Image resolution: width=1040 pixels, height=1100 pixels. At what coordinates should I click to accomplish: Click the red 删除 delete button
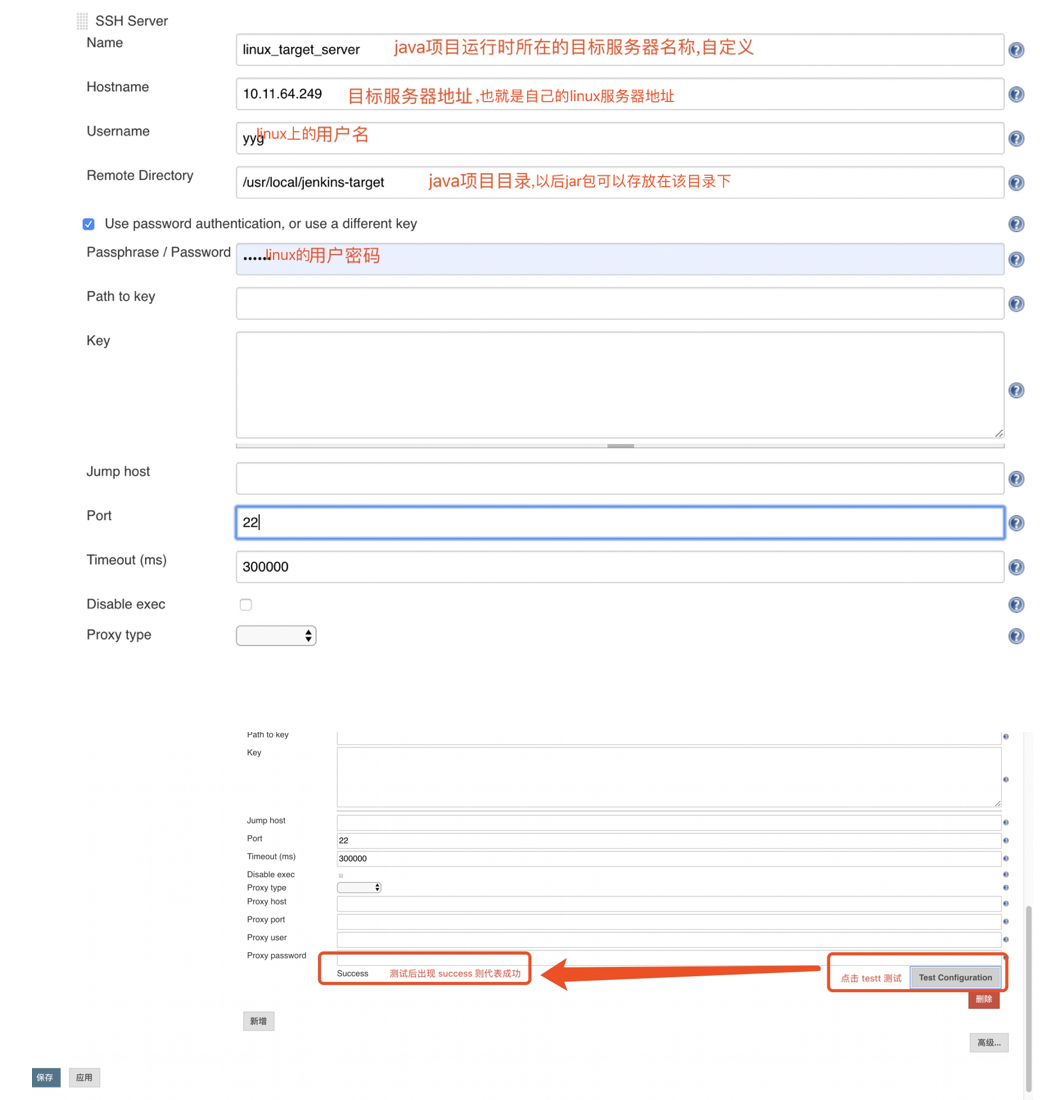click(983, 999)
